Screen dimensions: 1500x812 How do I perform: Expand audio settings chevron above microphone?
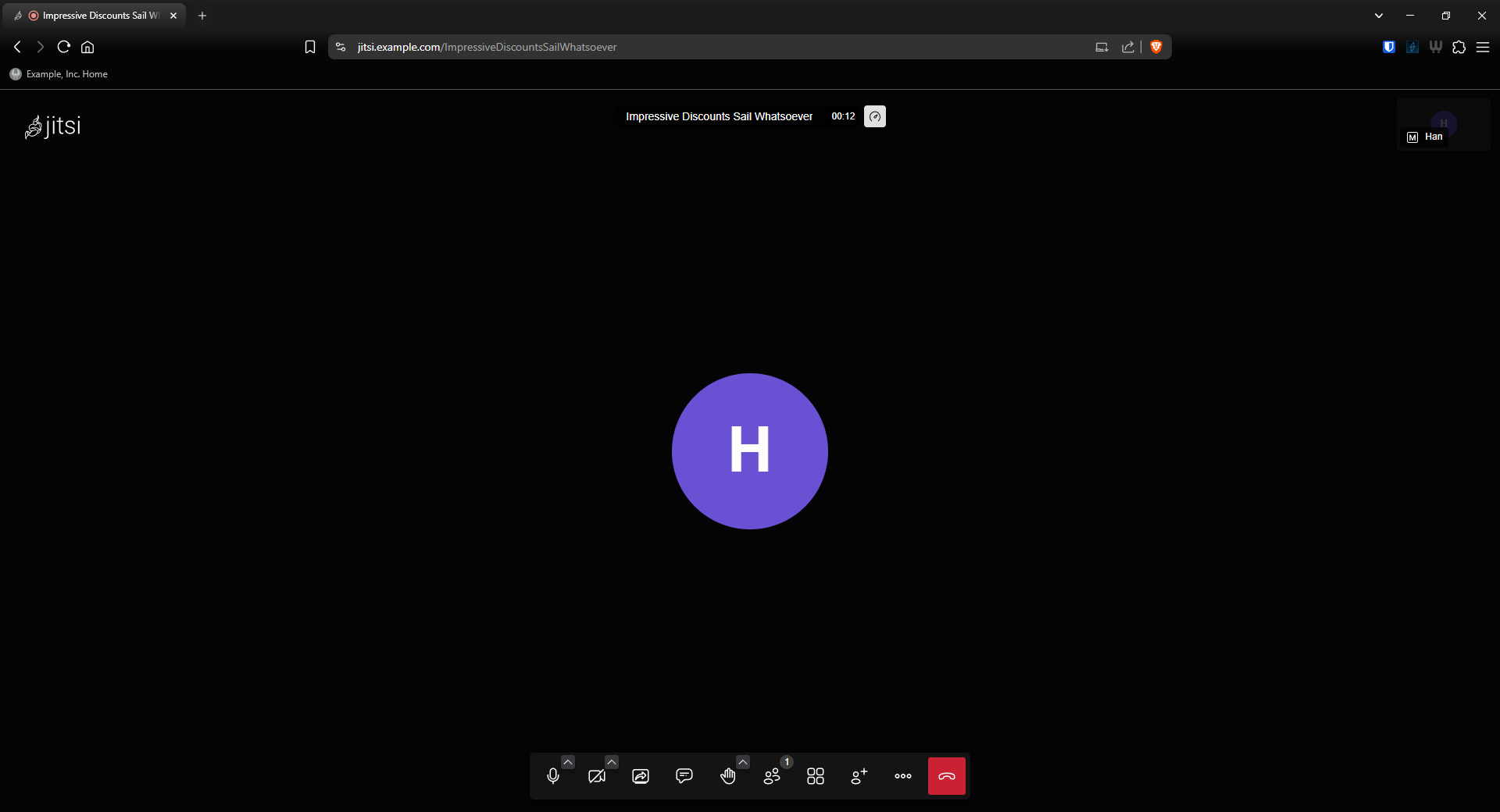[x=568, y=762]
